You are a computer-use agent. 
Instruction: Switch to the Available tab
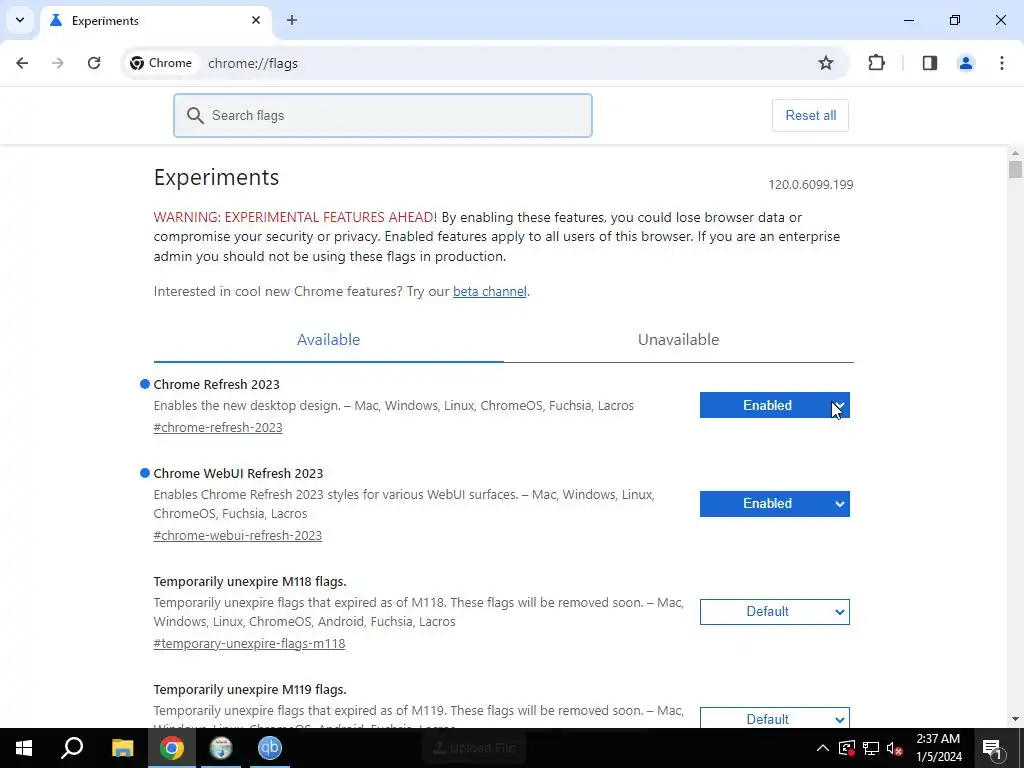click(x=328, y=340)
